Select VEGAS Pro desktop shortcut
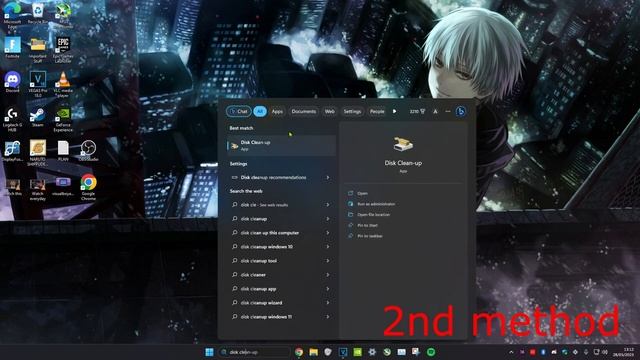The height and width of the screenshot is (360, 640). [x=38, y=84]
